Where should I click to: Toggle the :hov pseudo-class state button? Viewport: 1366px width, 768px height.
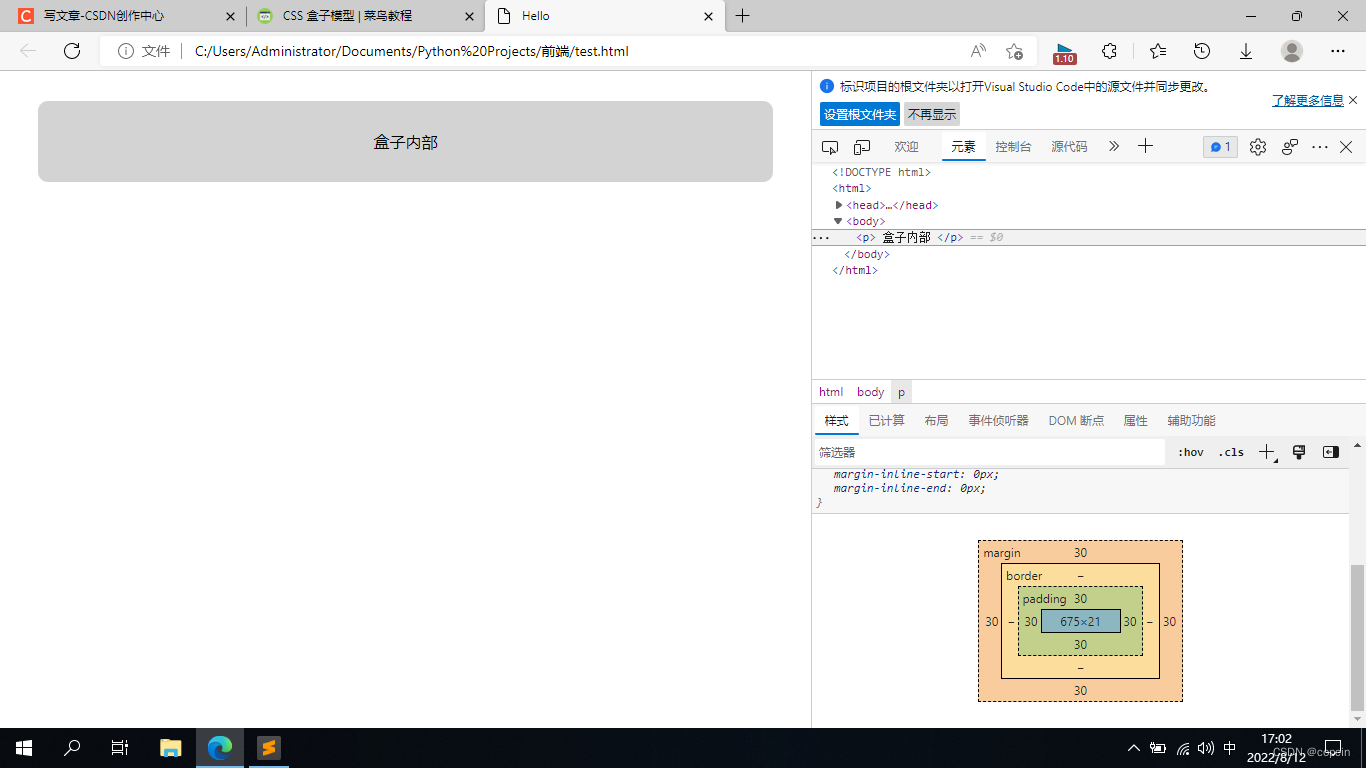[x=1190, y=452]
